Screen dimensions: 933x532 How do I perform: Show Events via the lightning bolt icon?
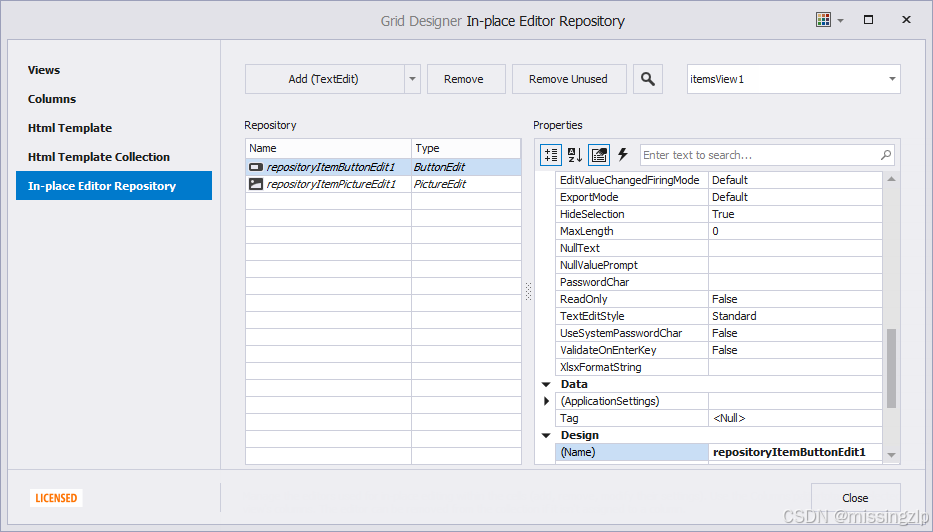[623, 155]
